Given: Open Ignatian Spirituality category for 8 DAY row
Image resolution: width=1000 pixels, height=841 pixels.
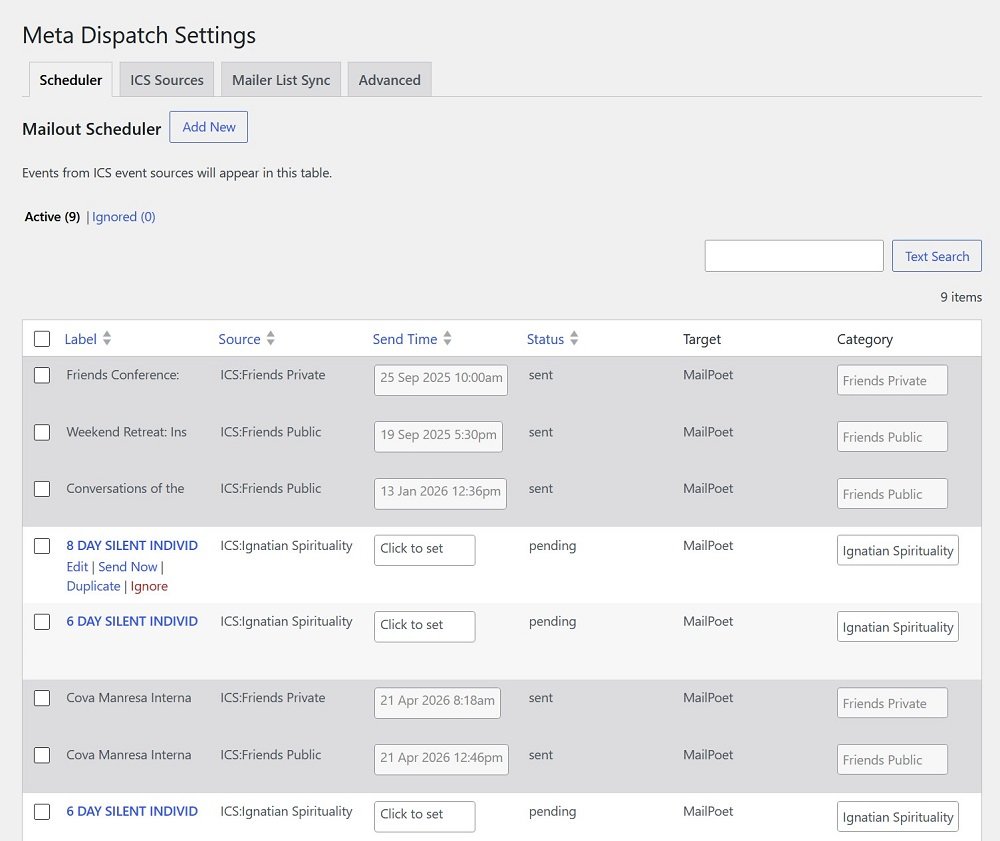Looking at the screenshot, I should tap(898, 550).
